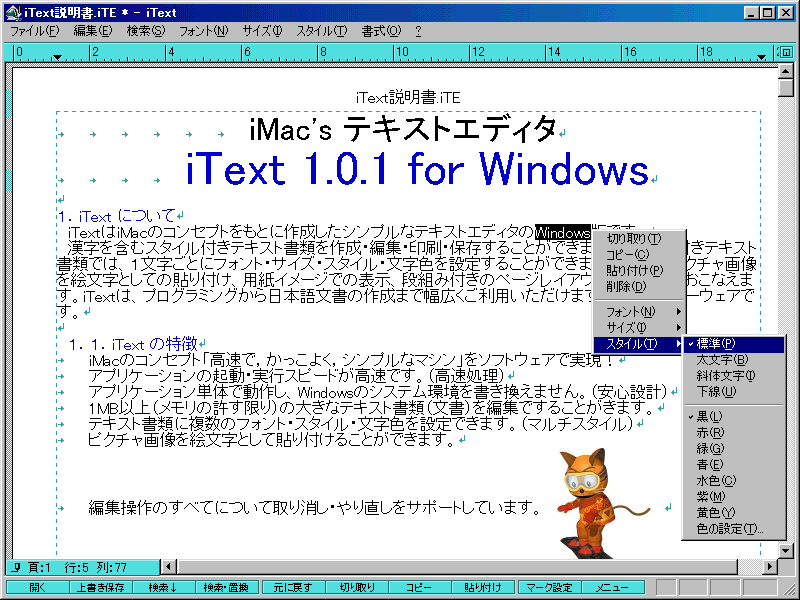Click the vertical scrollbar thumb
Image resolution: width=800 pixels, height=600 pixels.
[786, 88]
